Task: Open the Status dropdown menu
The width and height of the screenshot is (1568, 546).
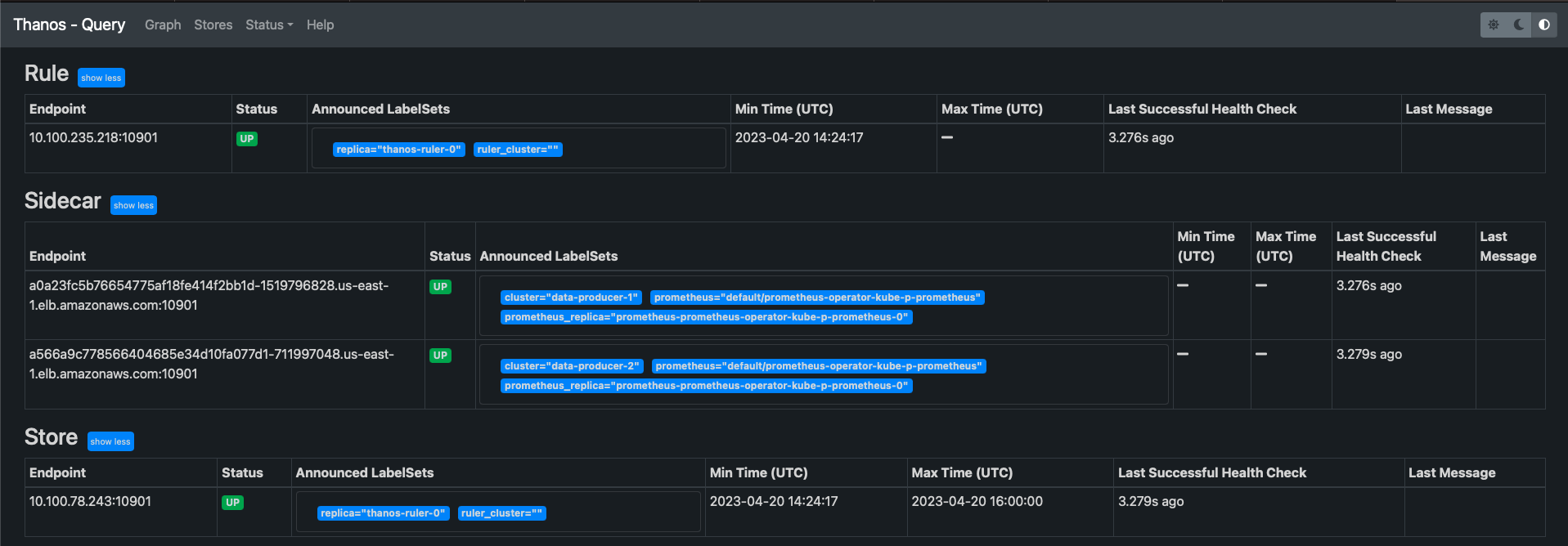Action: pos(269,25)
